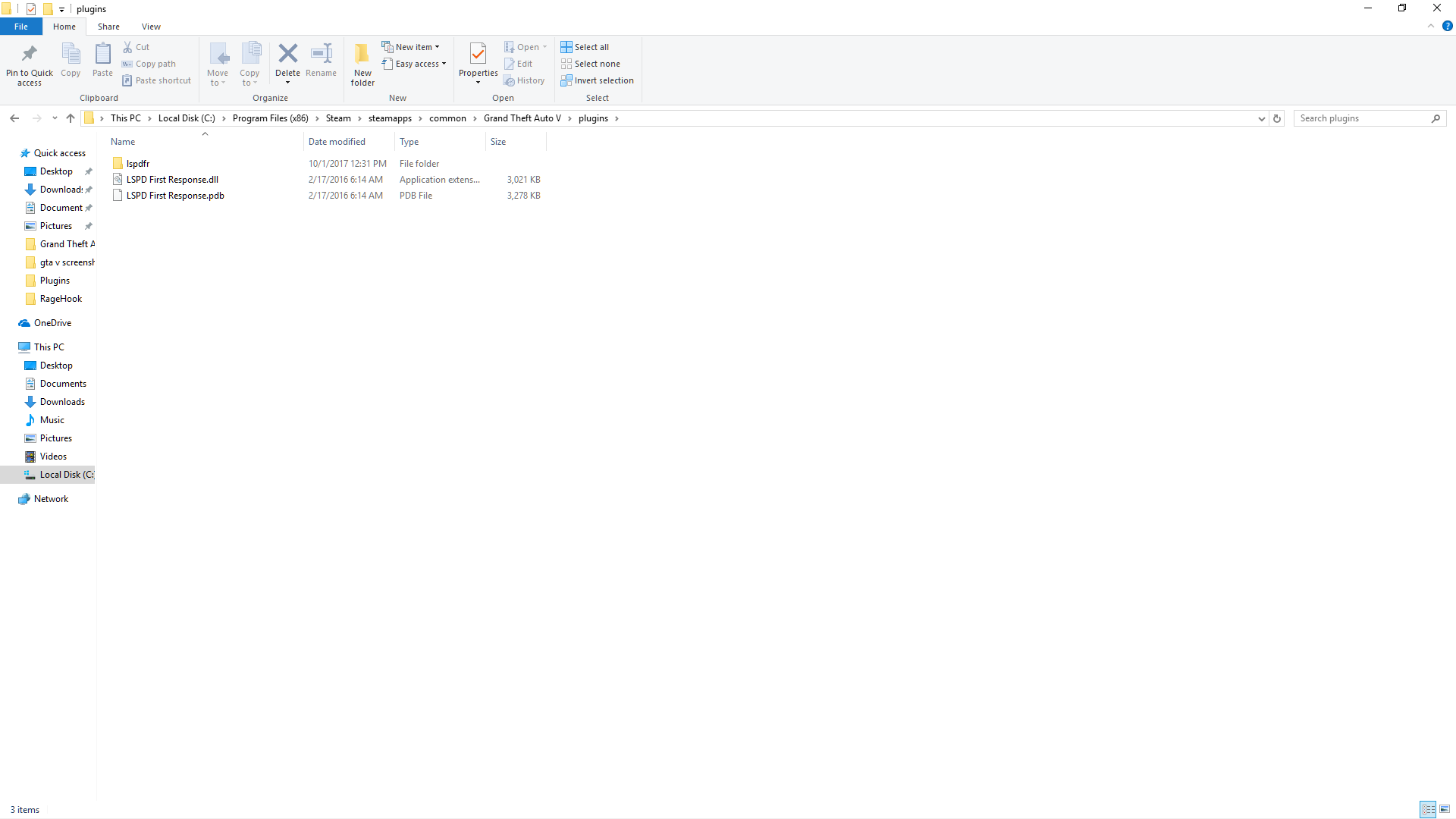Click the New folder icon
The image size is (1456, 819).
click(x=362, y=54)
